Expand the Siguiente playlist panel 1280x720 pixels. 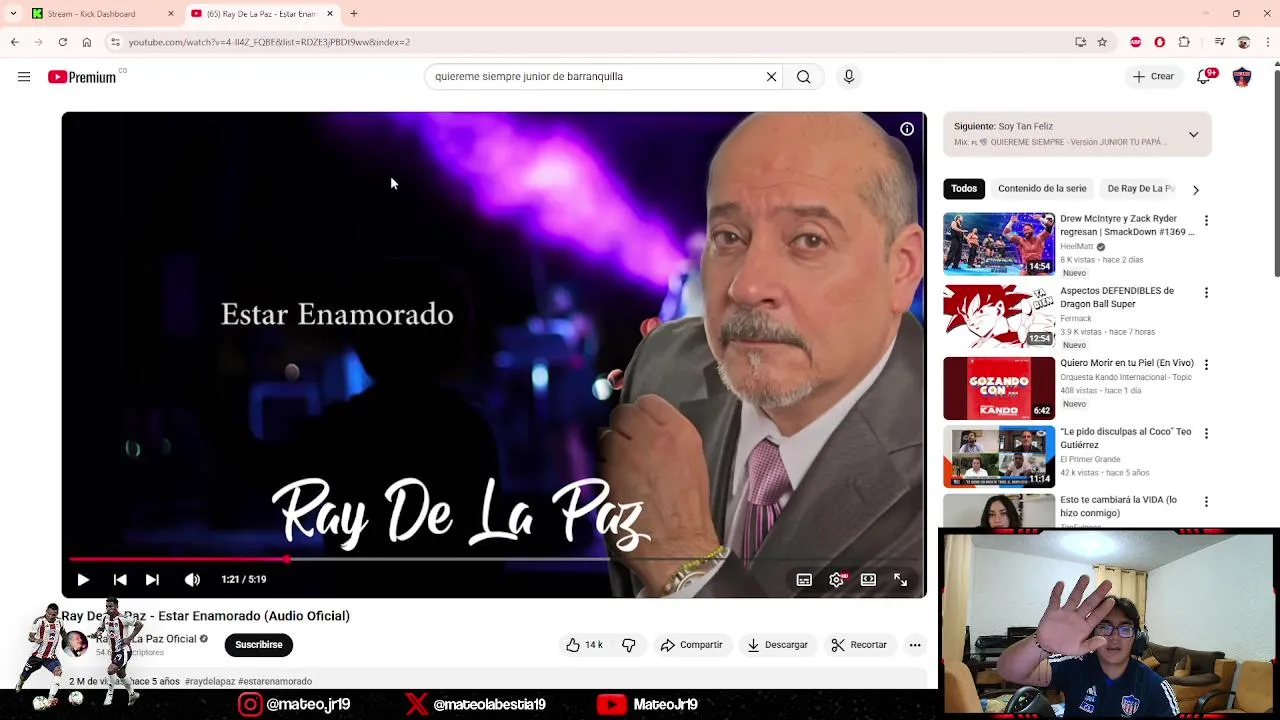[1193, 134]
